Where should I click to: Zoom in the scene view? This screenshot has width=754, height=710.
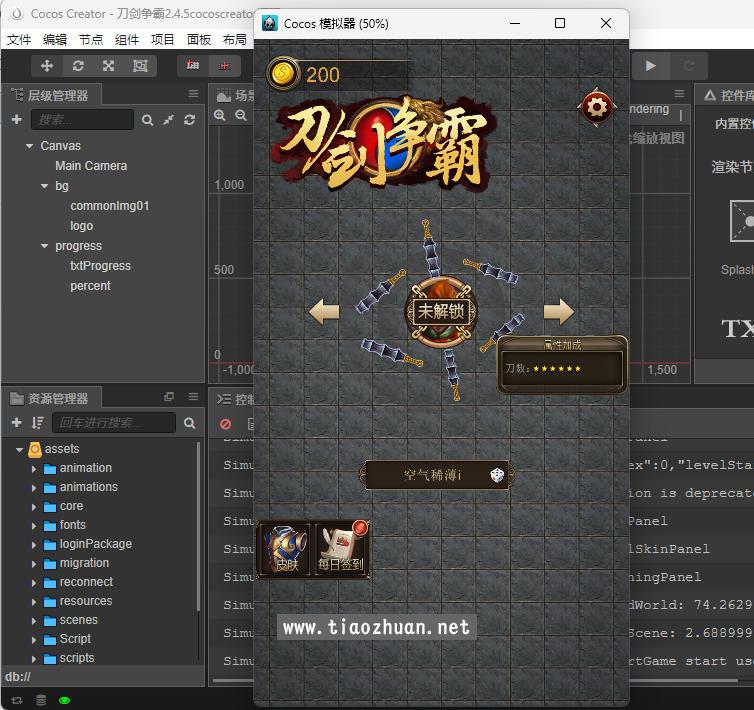click(220, 115)
